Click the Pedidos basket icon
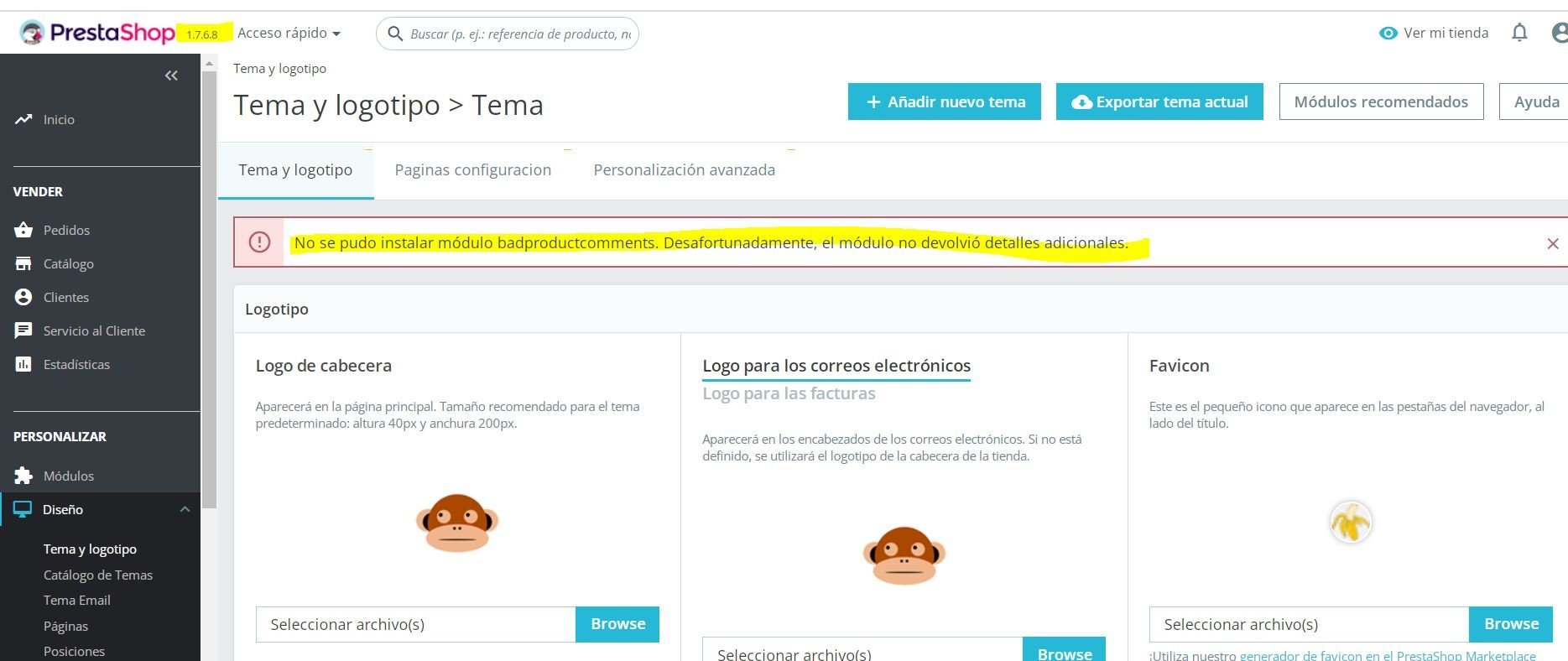Viewport: 1568px width, 661px height. [x=23, y=230]
